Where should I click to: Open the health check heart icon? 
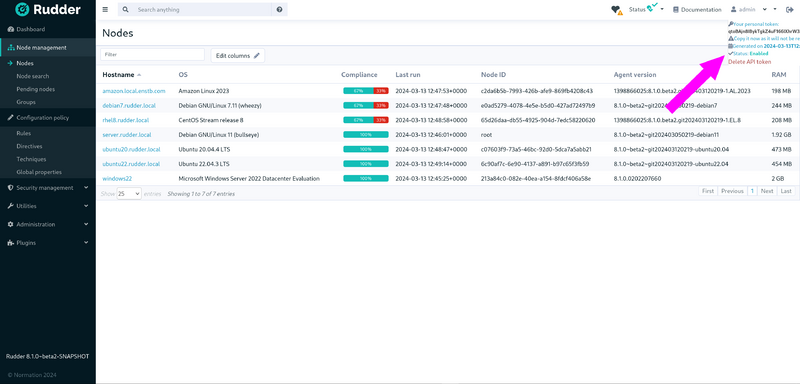pos(617,10)
